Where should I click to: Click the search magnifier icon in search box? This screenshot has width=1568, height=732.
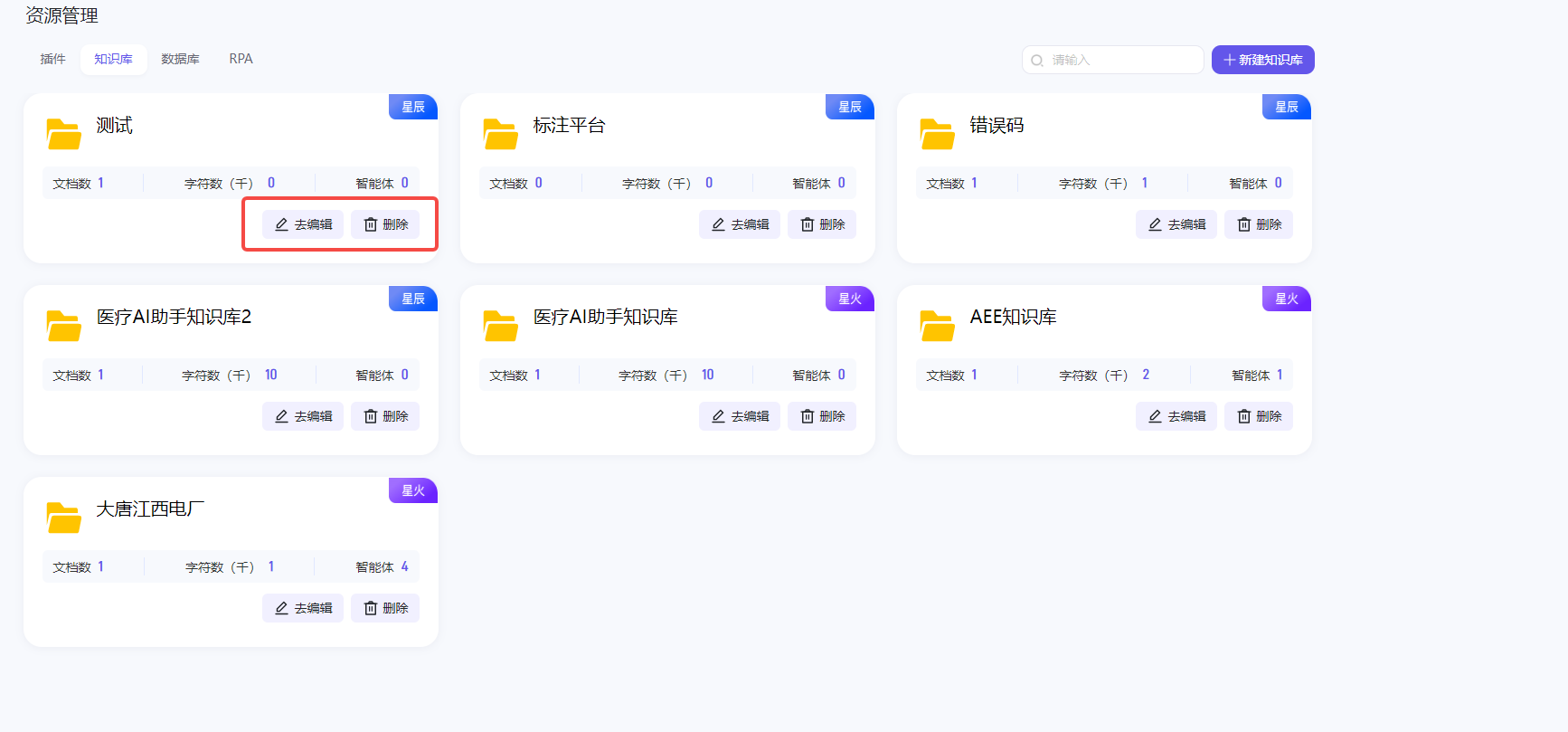pos(1037,61)
